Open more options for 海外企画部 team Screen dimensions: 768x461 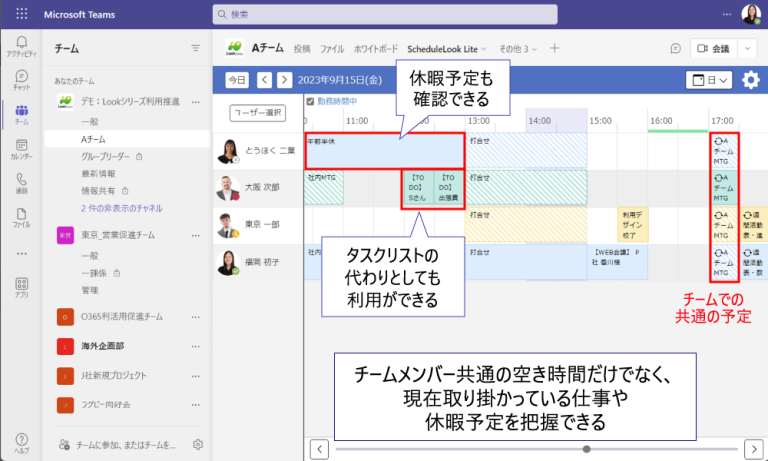point(195,346)
